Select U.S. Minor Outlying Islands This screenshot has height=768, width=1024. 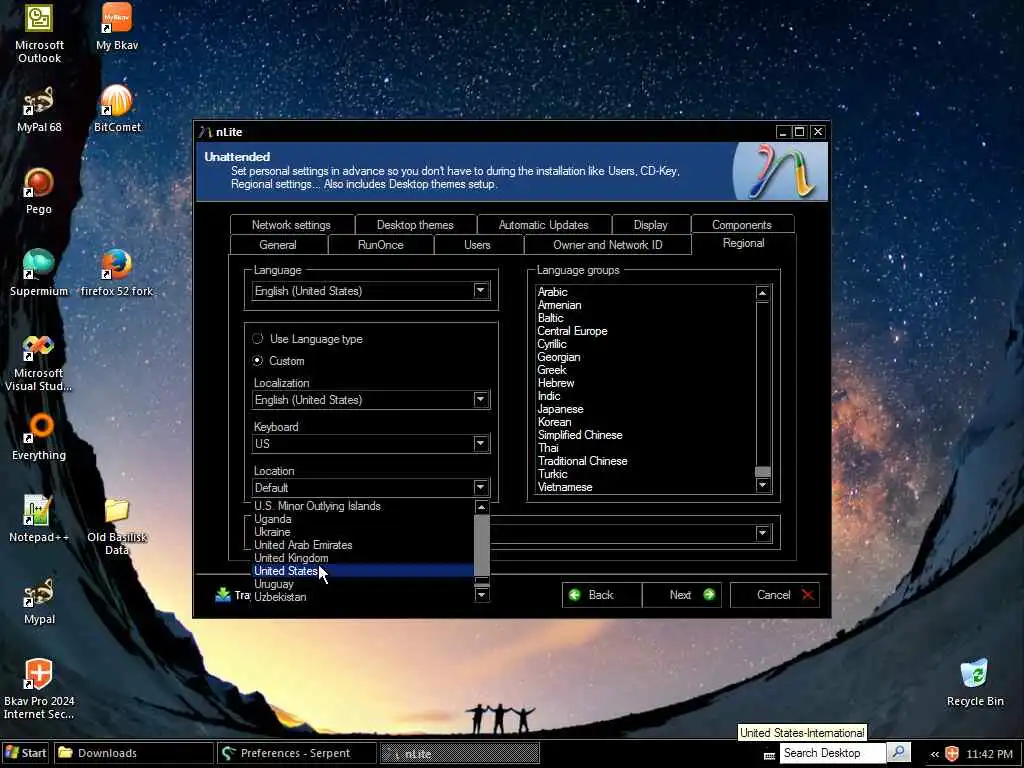coord(362,505)
